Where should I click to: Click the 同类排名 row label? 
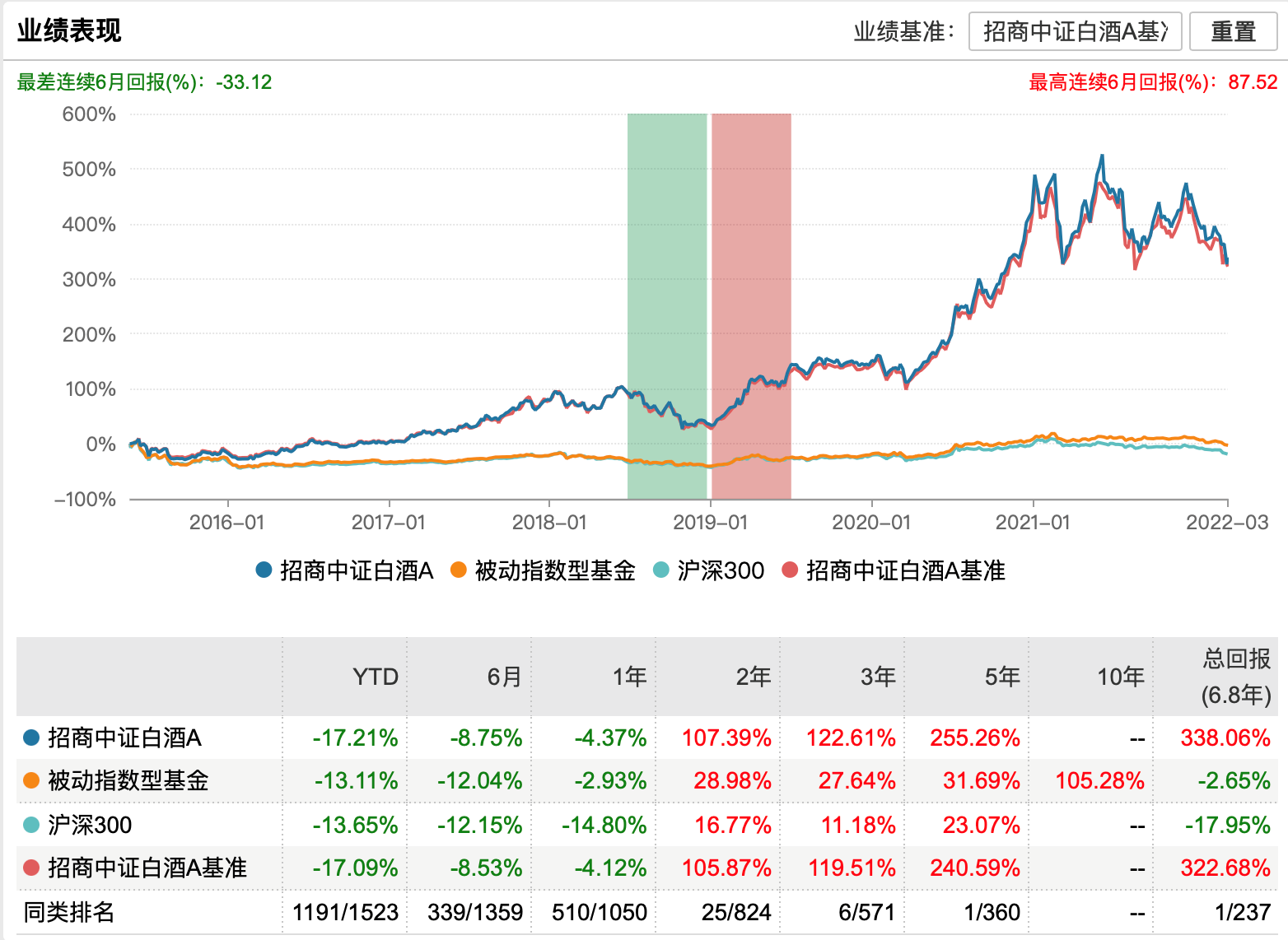pyautogui.click(x=69, y=912)
